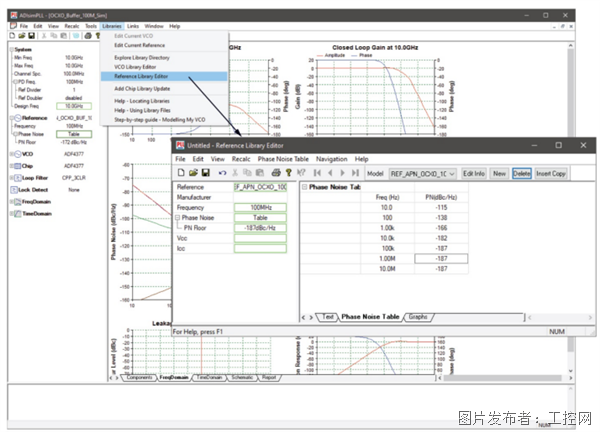Collapse the Phase Noise Table section header

(x=305, y=187)
